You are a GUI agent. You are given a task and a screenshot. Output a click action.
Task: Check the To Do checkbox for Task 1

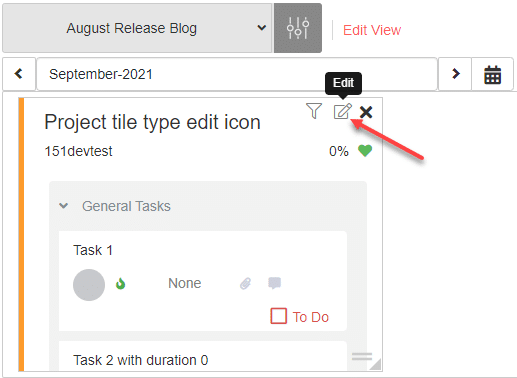[x=279, y=316]
